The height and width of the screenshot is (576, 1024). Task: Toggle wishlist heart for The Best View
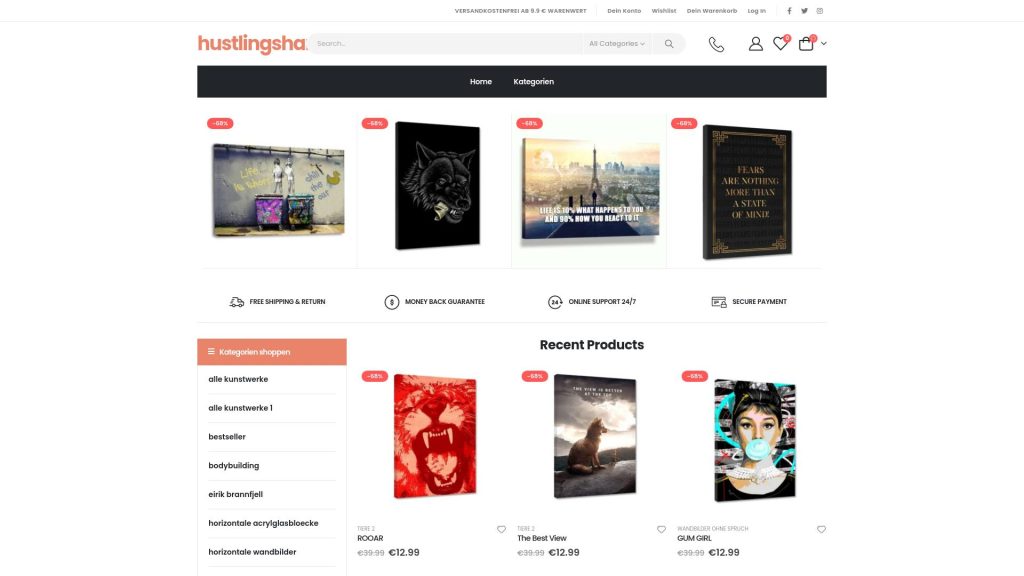point(661,530)
